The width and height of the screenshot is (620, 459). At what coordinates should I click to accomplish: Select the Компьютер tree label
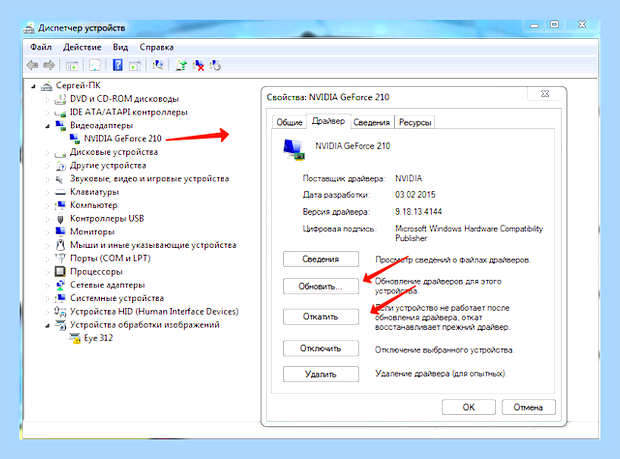point(94,206)
